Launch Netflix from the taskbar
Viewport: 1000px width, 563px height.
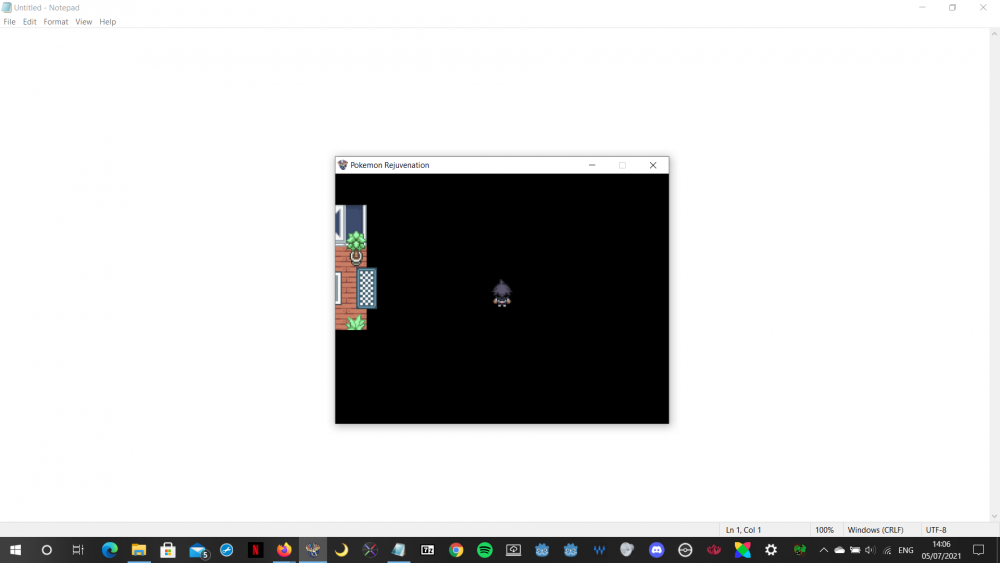point(255,550)
